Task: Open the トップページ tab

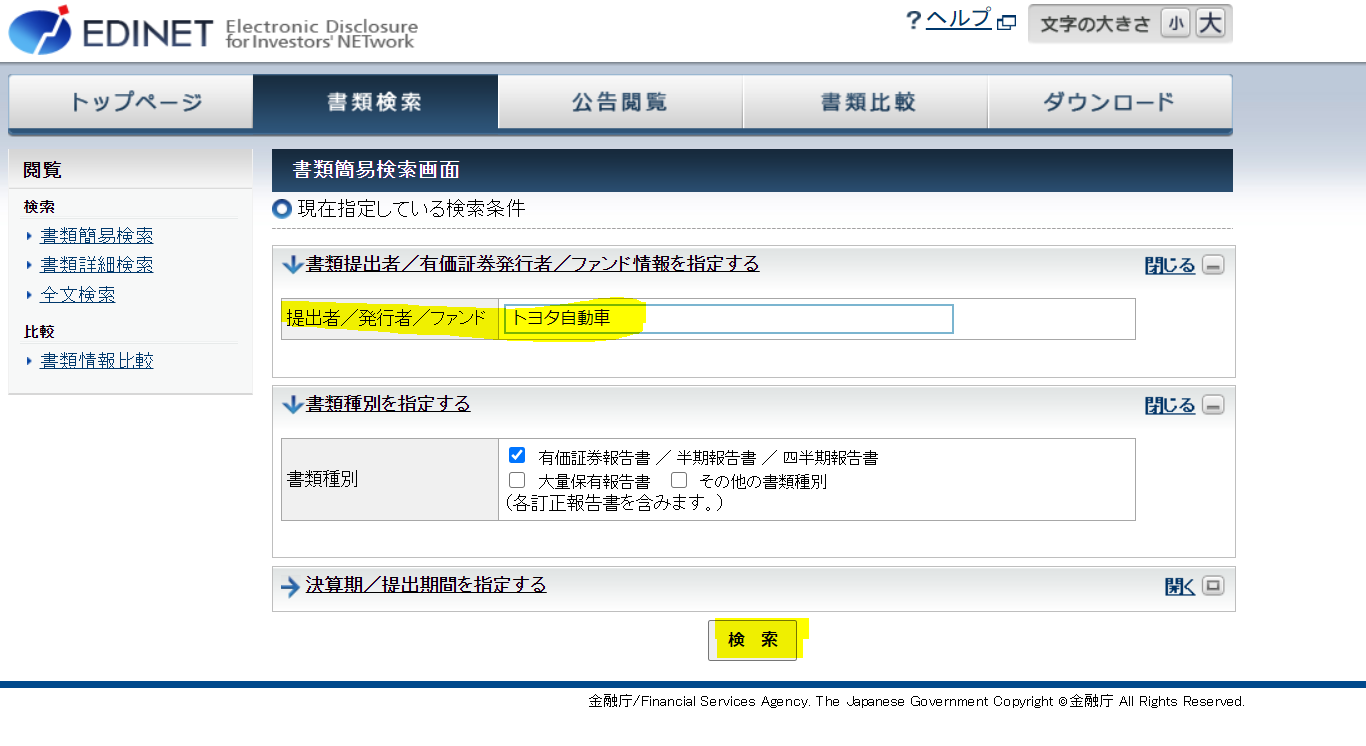Action: (x=131, y=102)
